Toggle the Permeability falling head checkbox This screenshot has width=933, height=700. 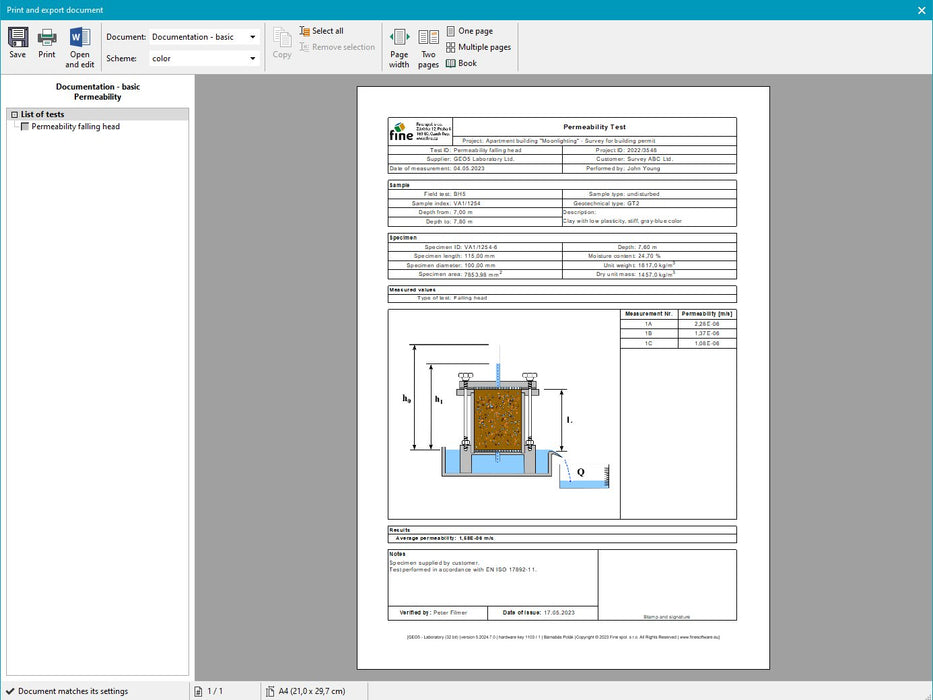pyautogui.click(x=25, y=127)
